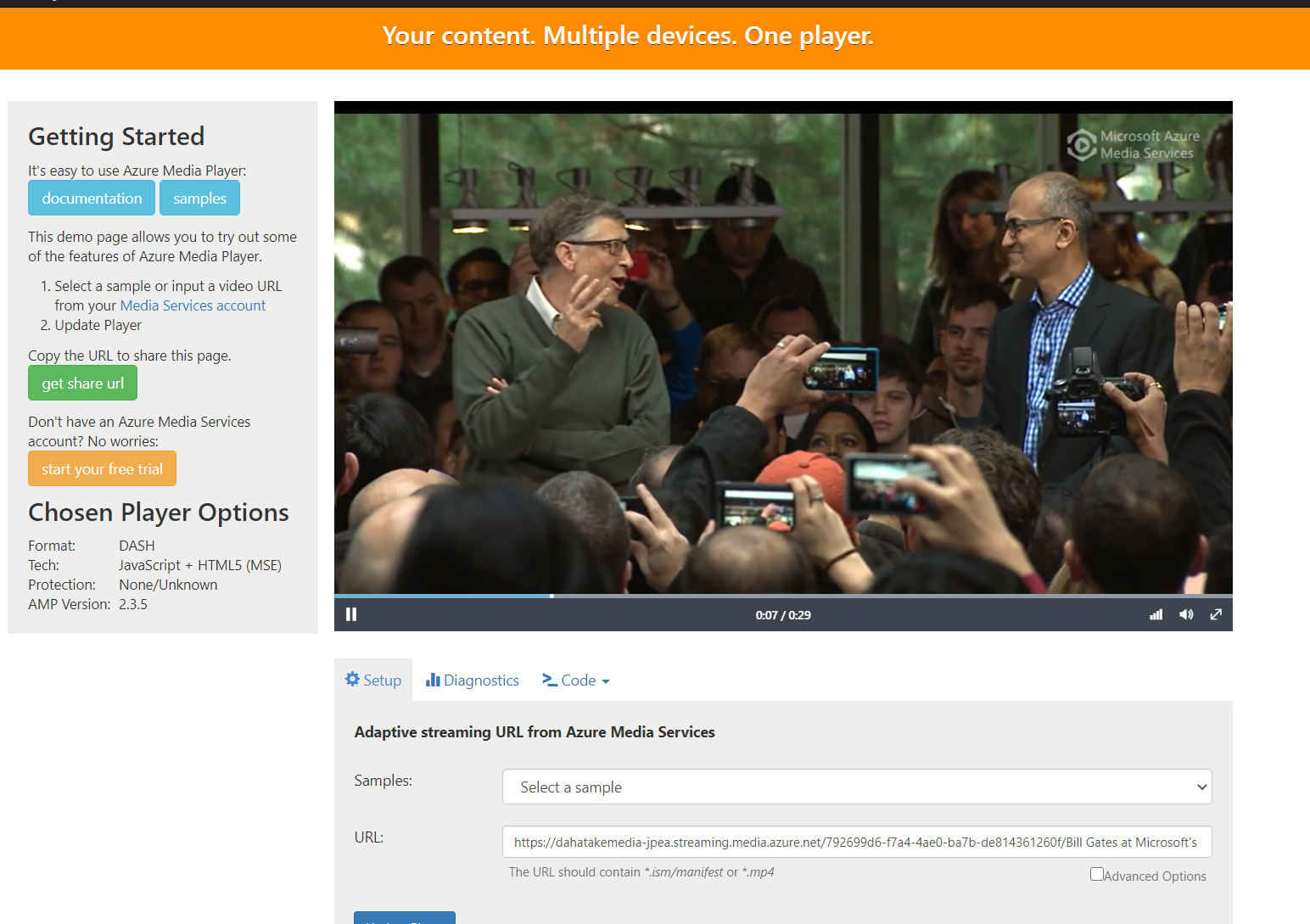Pause the video playback
Image resolution: width=1310 pixels, height=924 pixels.
tap(351, 615)
